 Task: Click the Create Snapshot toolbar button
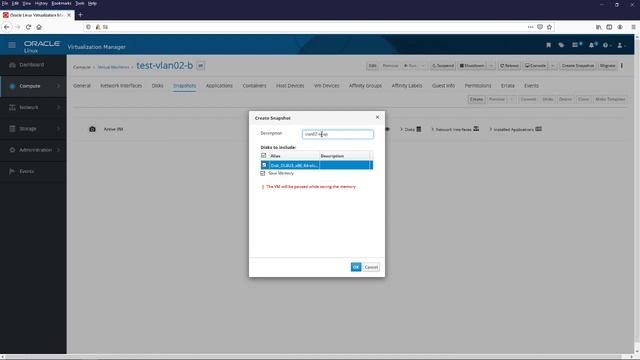point(578,66)
